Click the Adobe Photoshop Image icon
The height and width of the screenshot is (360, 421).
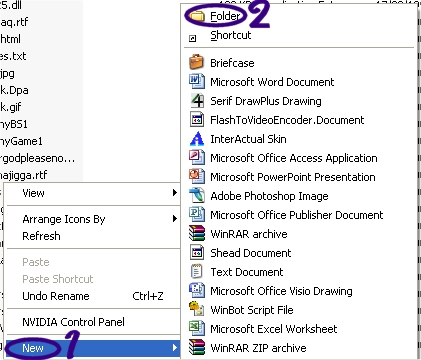(197, 195)
